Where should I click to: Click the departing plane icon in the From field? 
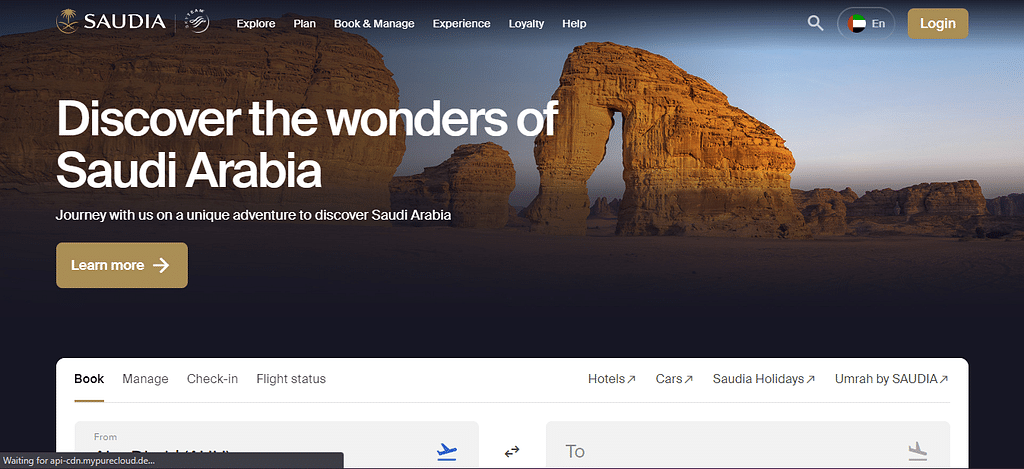(447, 451)
